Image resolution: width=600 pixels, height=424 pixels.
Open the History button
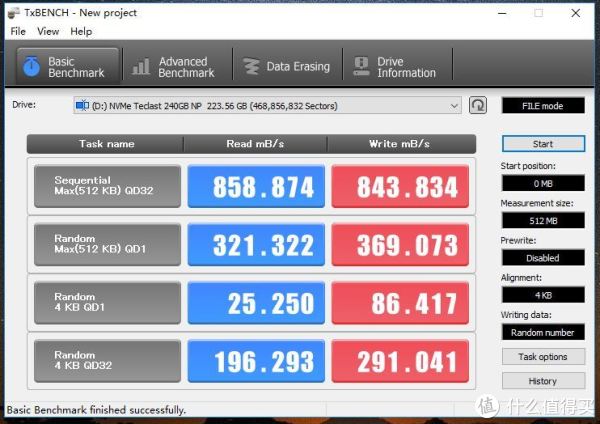click(543, 381)
